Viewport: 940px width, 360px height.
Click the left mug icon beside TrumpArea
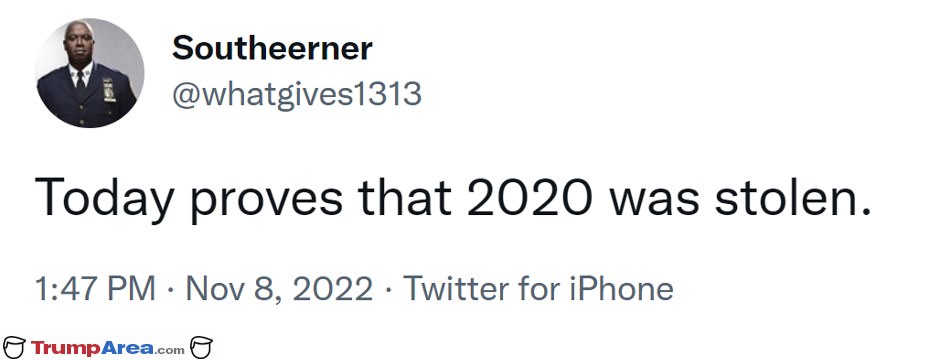click(x=14, y=347)
